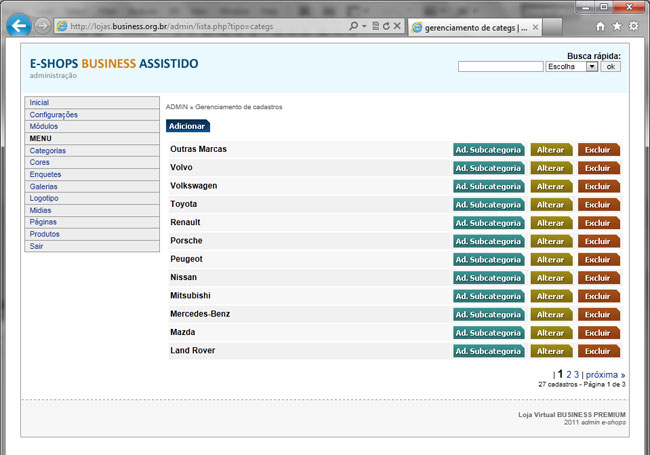The image size is (650, 455).
Task: Open Galerias in sidebar
Action: [x=92, y=186]
